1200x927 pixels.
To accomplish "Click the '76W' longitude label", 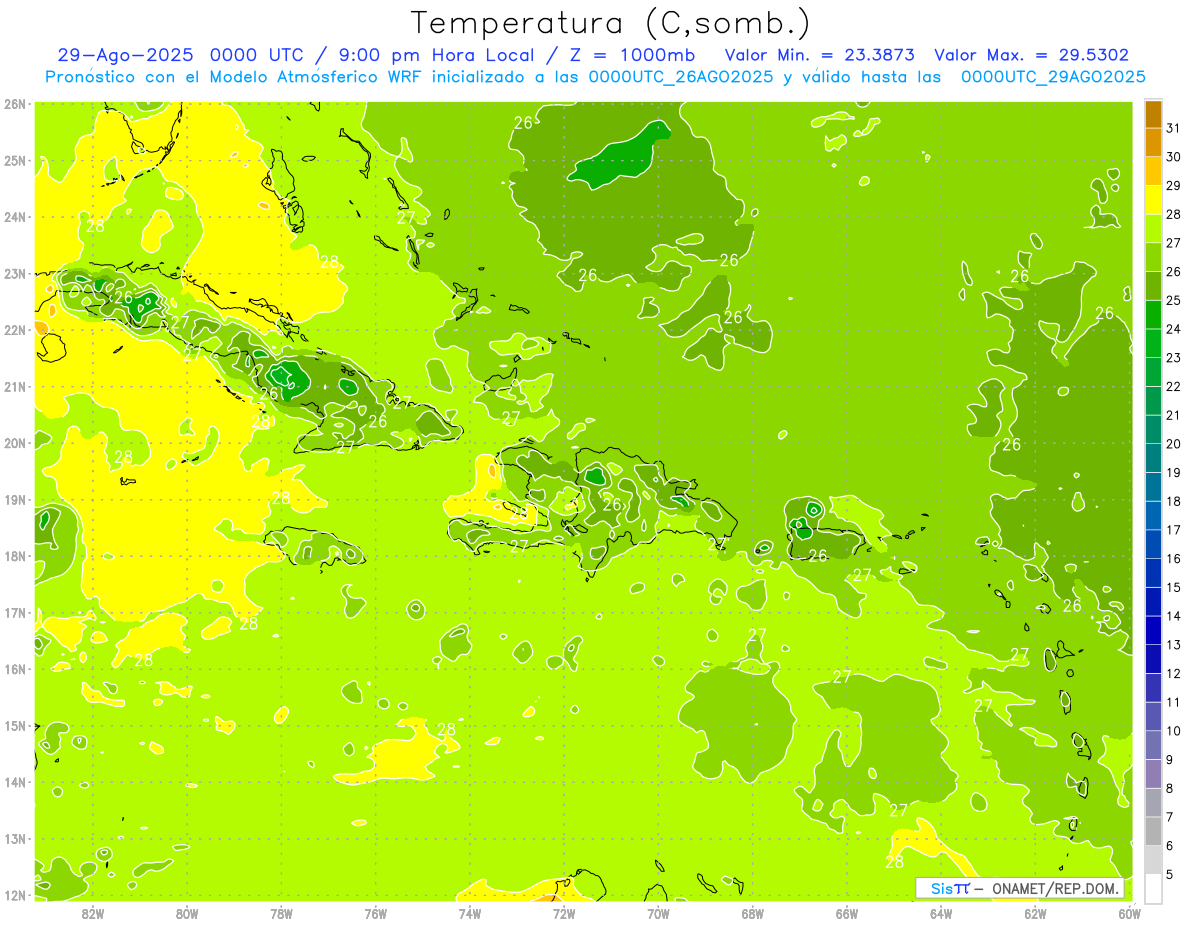I will (376, 913).
